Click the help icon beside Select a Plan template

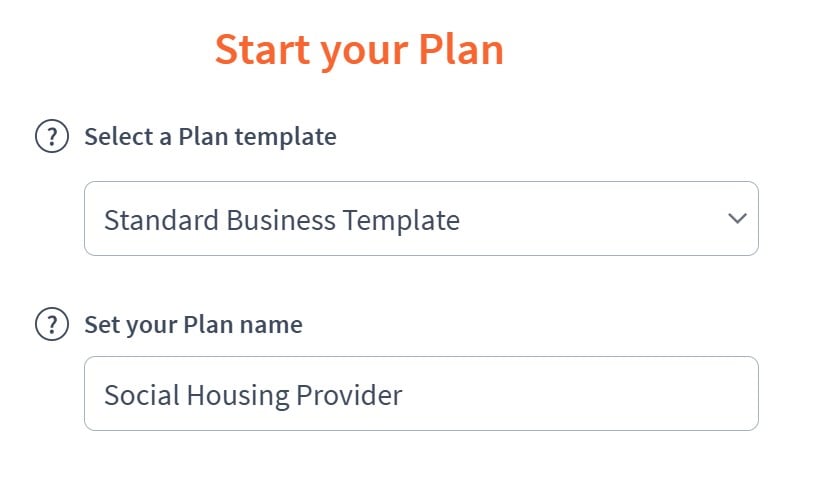(x=51, y=136)
